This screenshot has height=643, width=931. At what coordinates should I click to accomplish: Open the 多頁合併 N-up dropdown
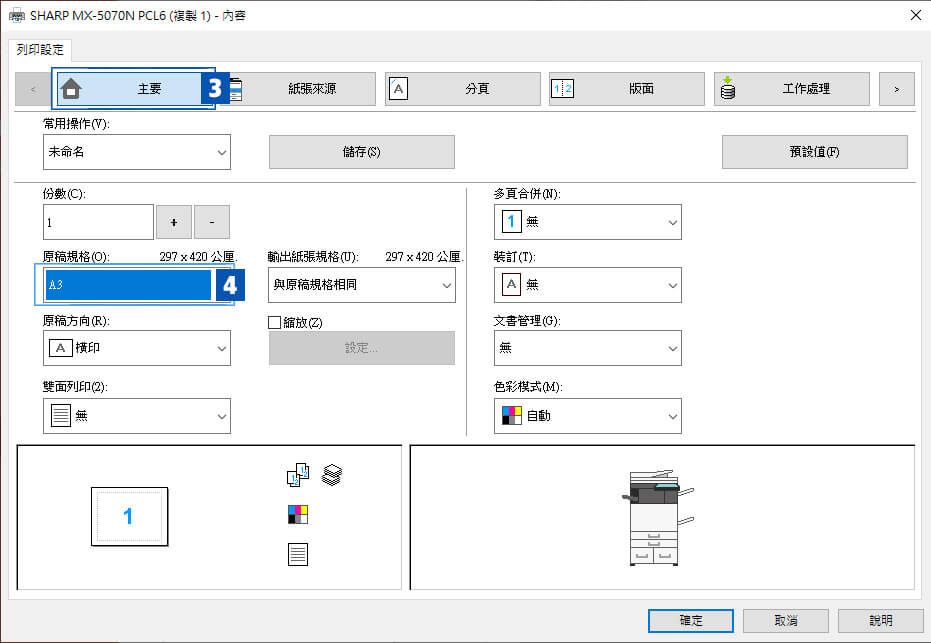tap(587, 222)
